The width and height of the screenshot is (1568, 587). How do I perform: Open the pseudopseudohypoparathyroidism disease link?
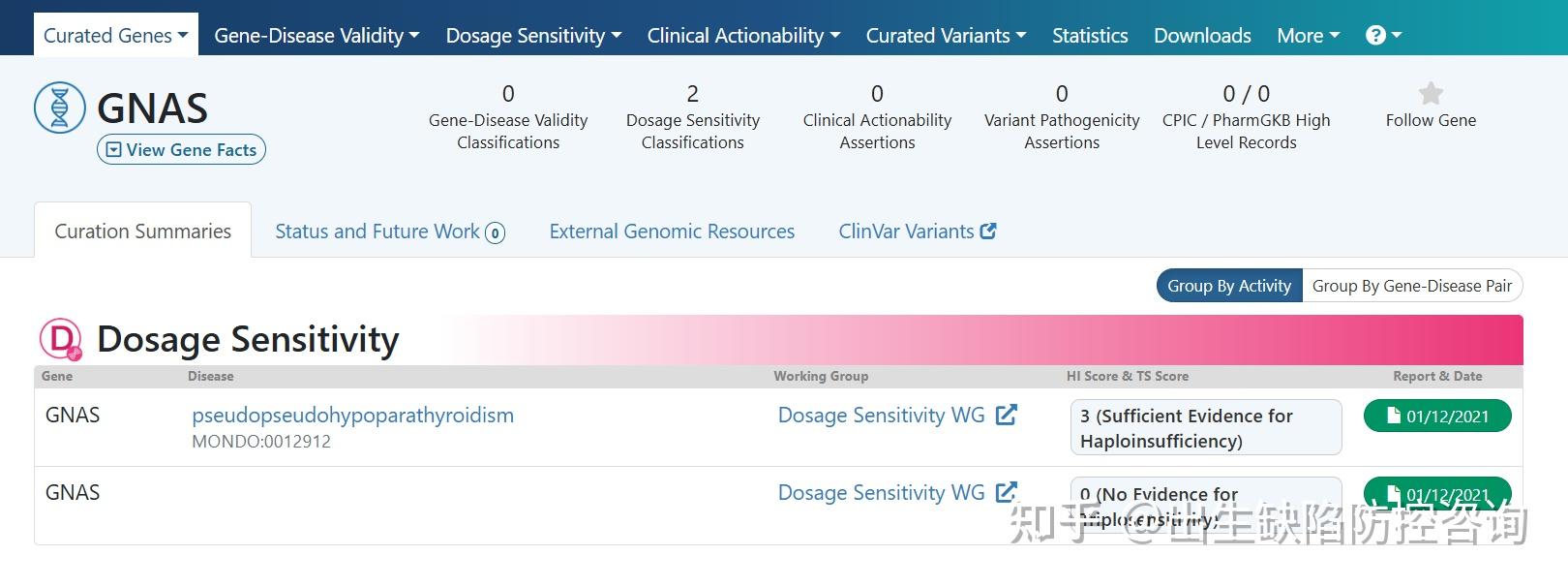click(352, 416)
